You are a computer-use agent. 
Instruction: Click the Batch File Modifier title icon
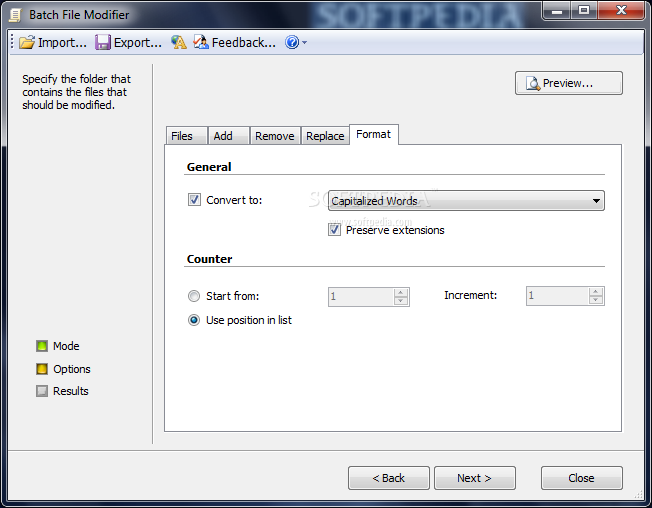15,15
